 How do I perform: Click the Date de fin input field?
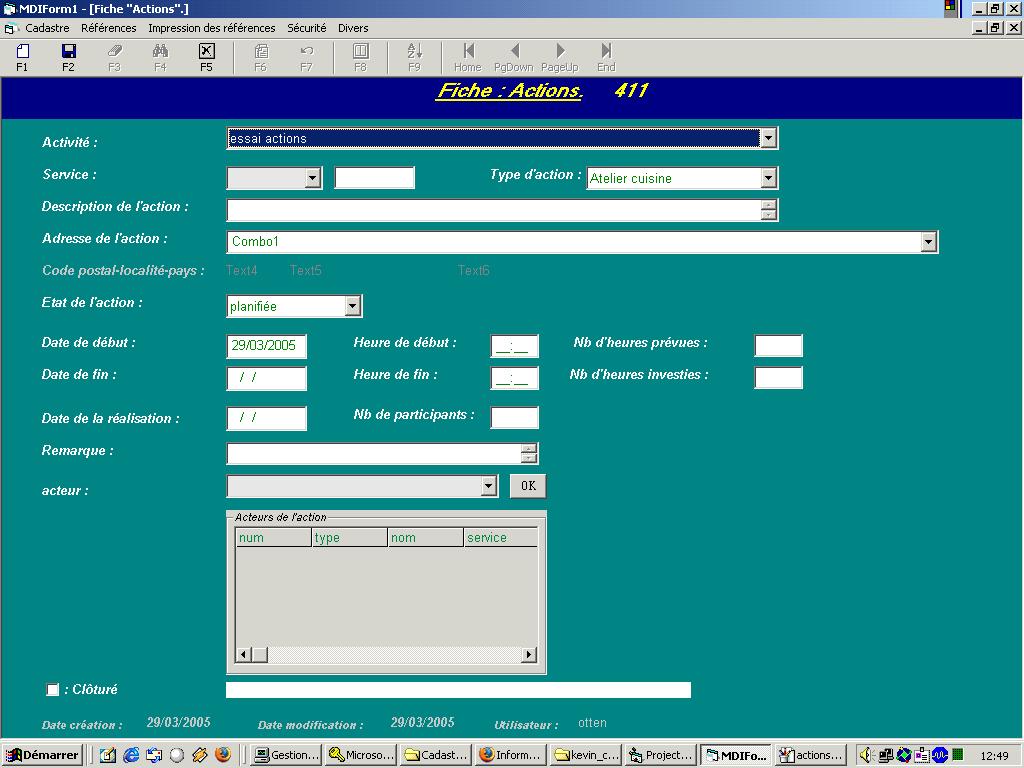tap(267, 378)
